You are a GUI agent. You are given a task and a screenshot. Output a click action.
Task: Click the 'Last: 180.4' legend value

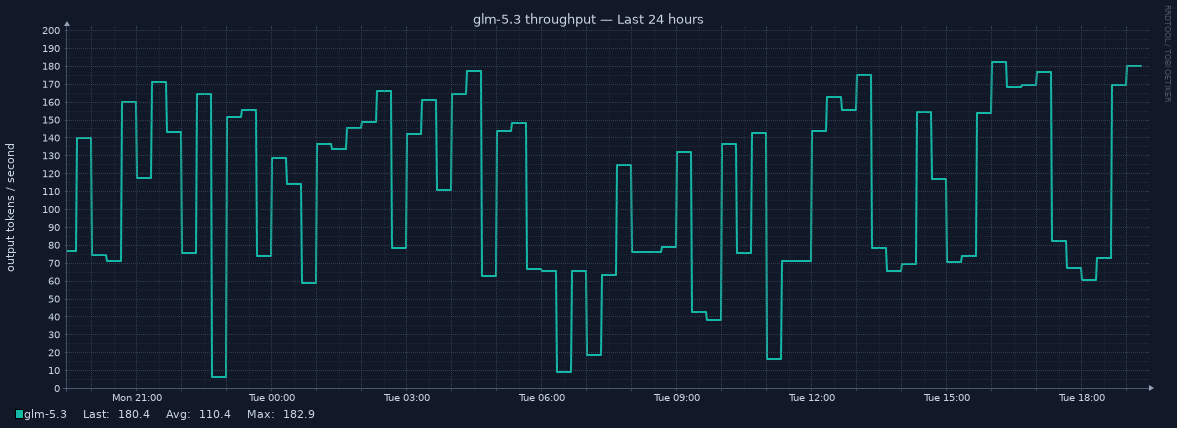pos(116,414)
